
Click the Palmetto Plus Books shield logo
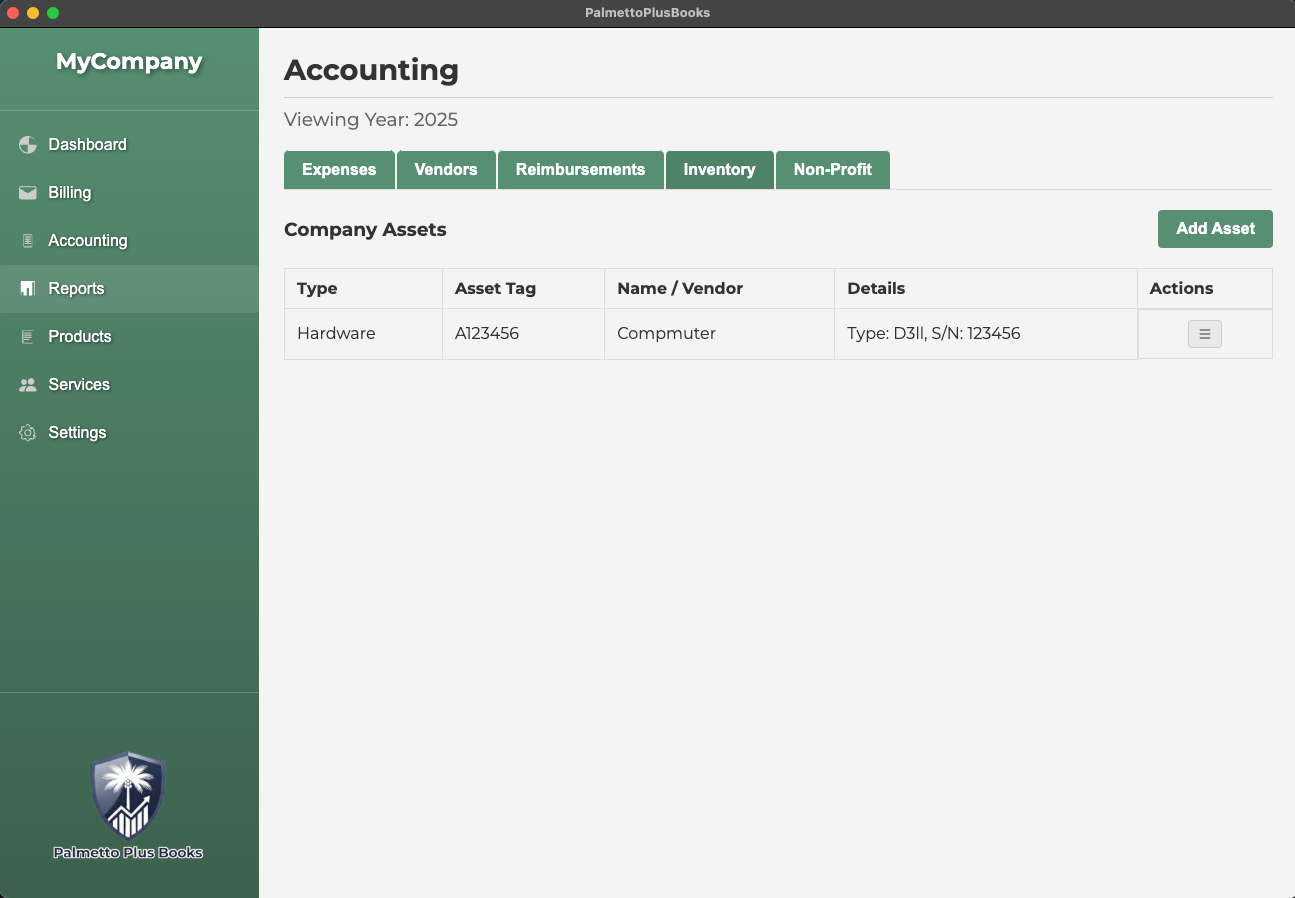tap(128, 796)
